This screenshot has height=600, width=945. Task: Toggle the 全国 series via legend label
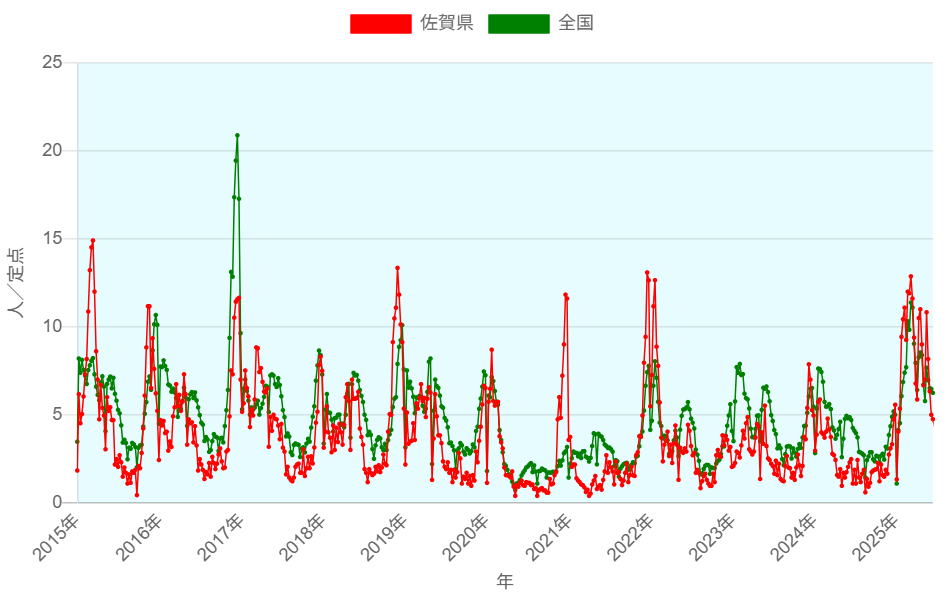tap(576, 23)
